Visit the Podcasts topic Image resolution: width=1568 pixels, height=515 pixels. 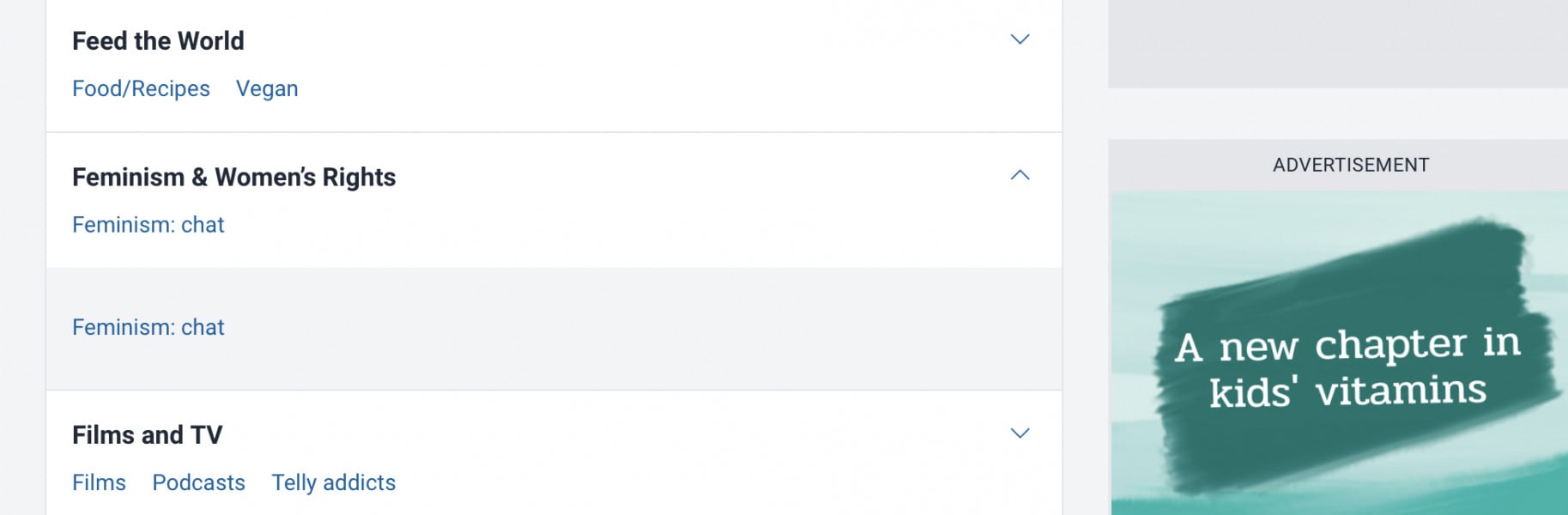click(198, 482)
